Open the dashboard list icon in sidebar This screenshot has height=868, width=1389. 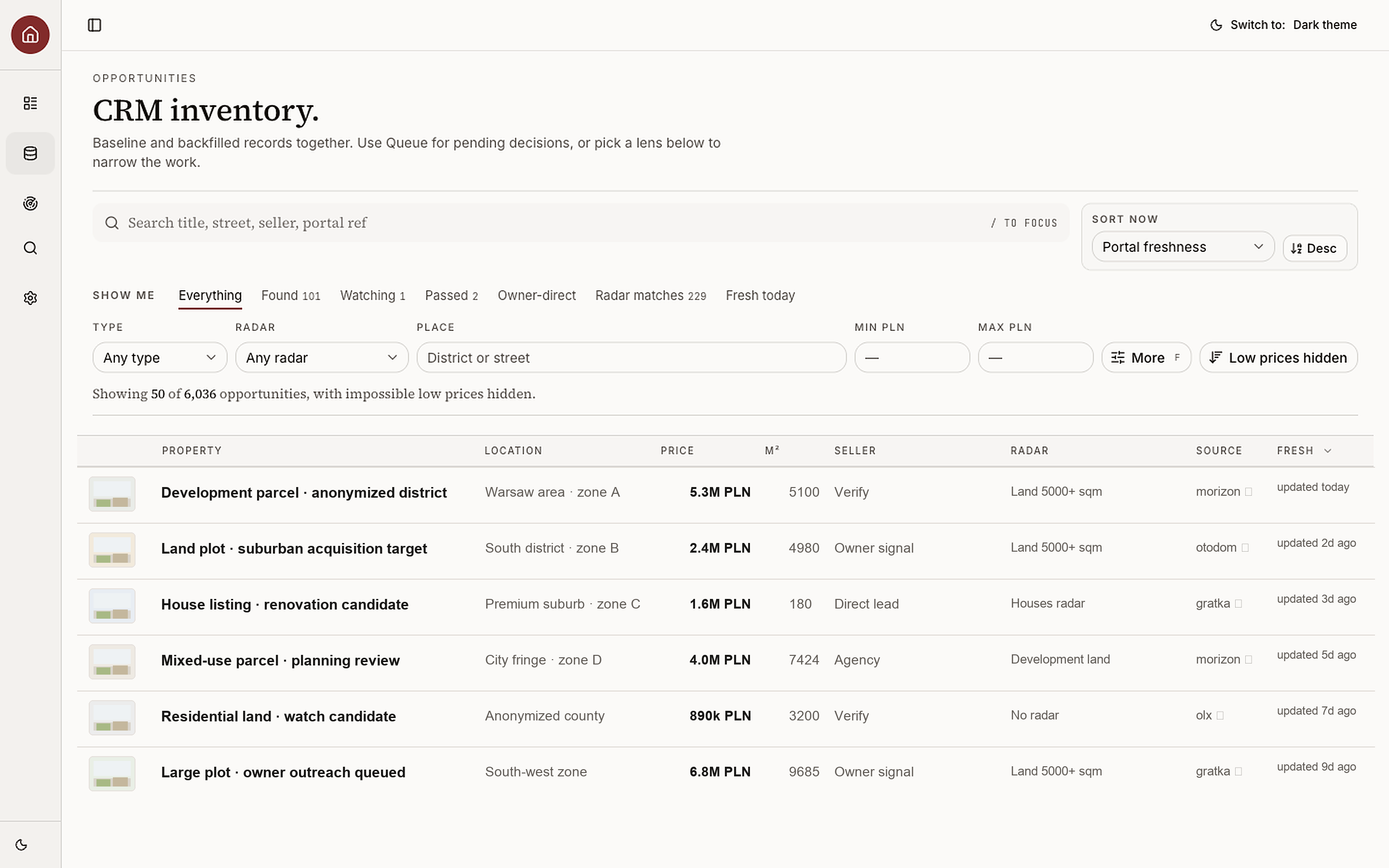click(x=30, y=103)
